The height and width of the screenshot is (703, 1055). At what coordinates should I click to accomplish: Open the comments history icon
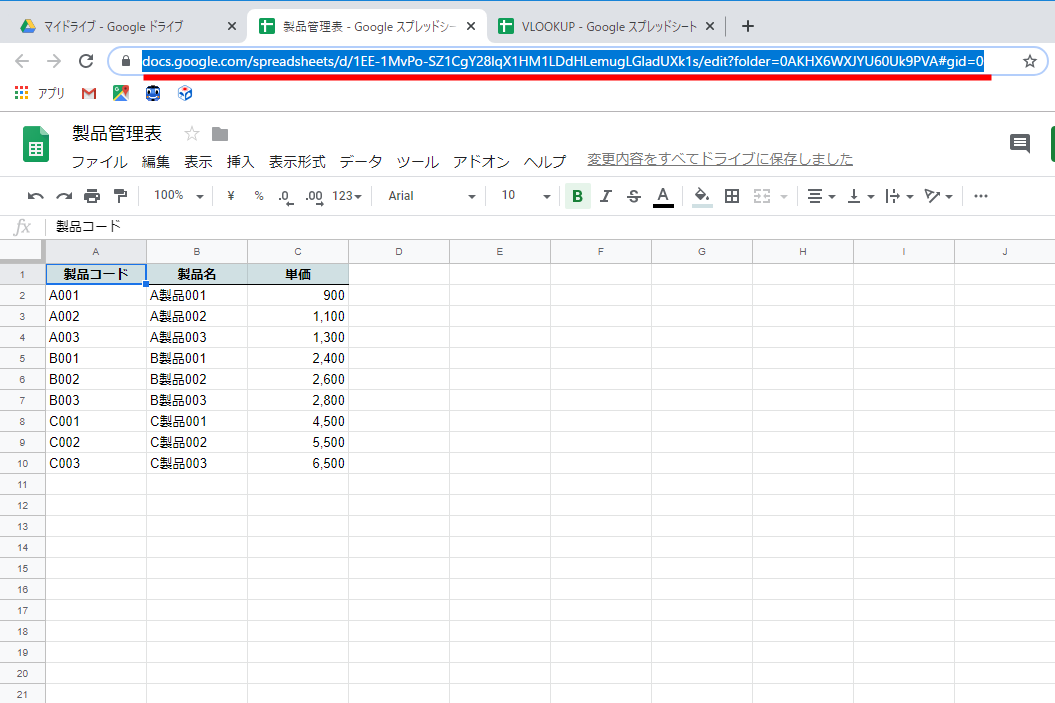1020,143
